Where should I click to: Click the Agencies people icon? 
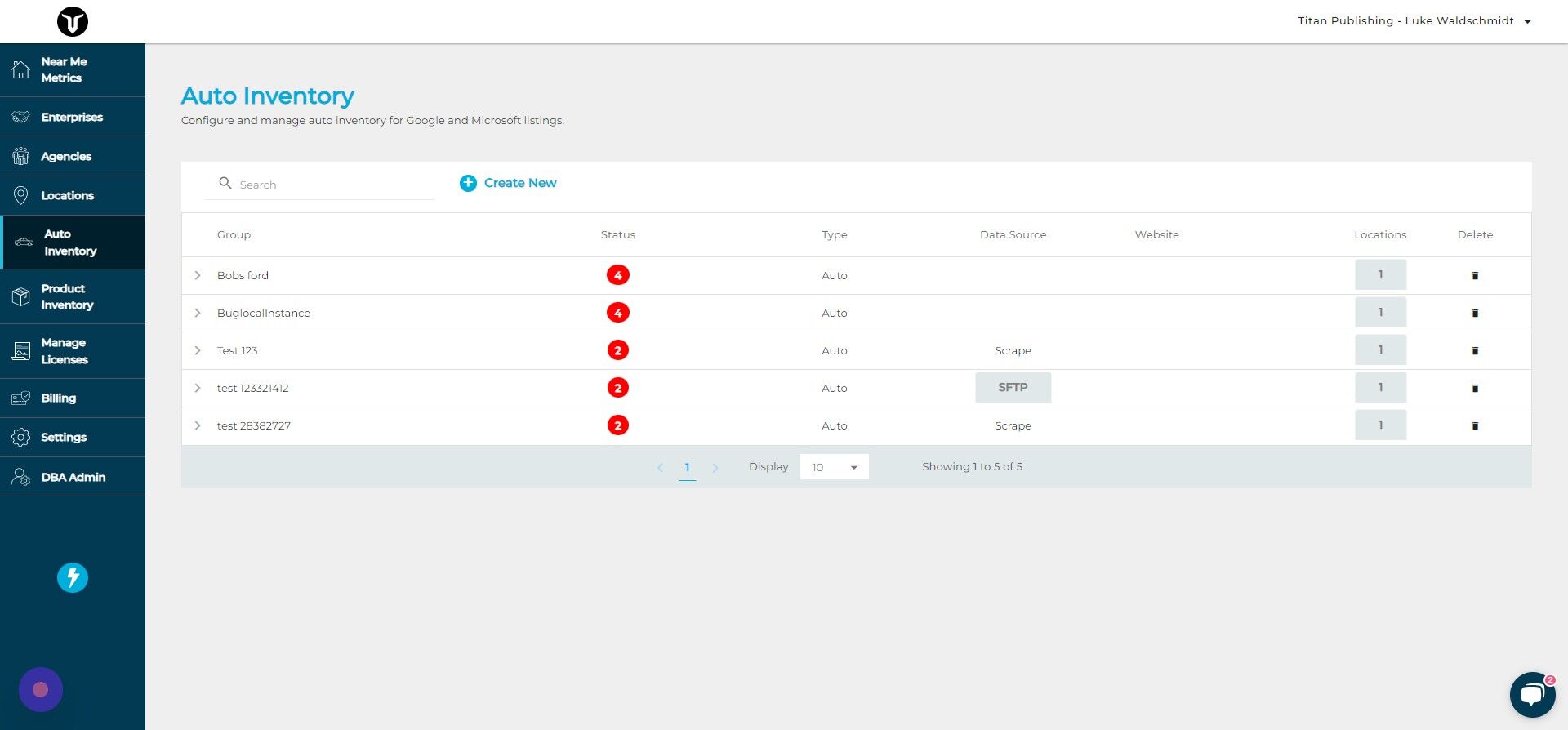tap(20, 156)
